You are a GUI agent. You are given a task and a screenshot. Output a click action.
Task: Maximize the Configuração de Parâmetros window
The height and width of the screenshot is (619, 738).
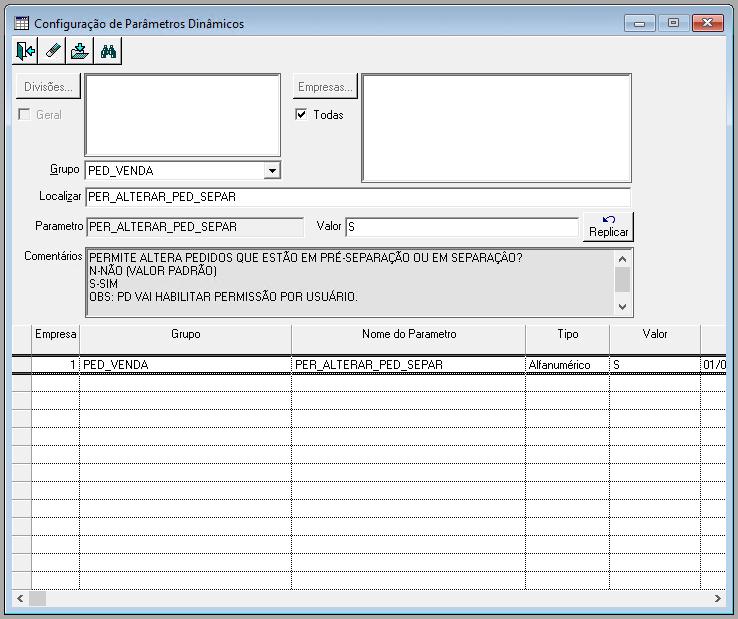click(x=674, y=23)
